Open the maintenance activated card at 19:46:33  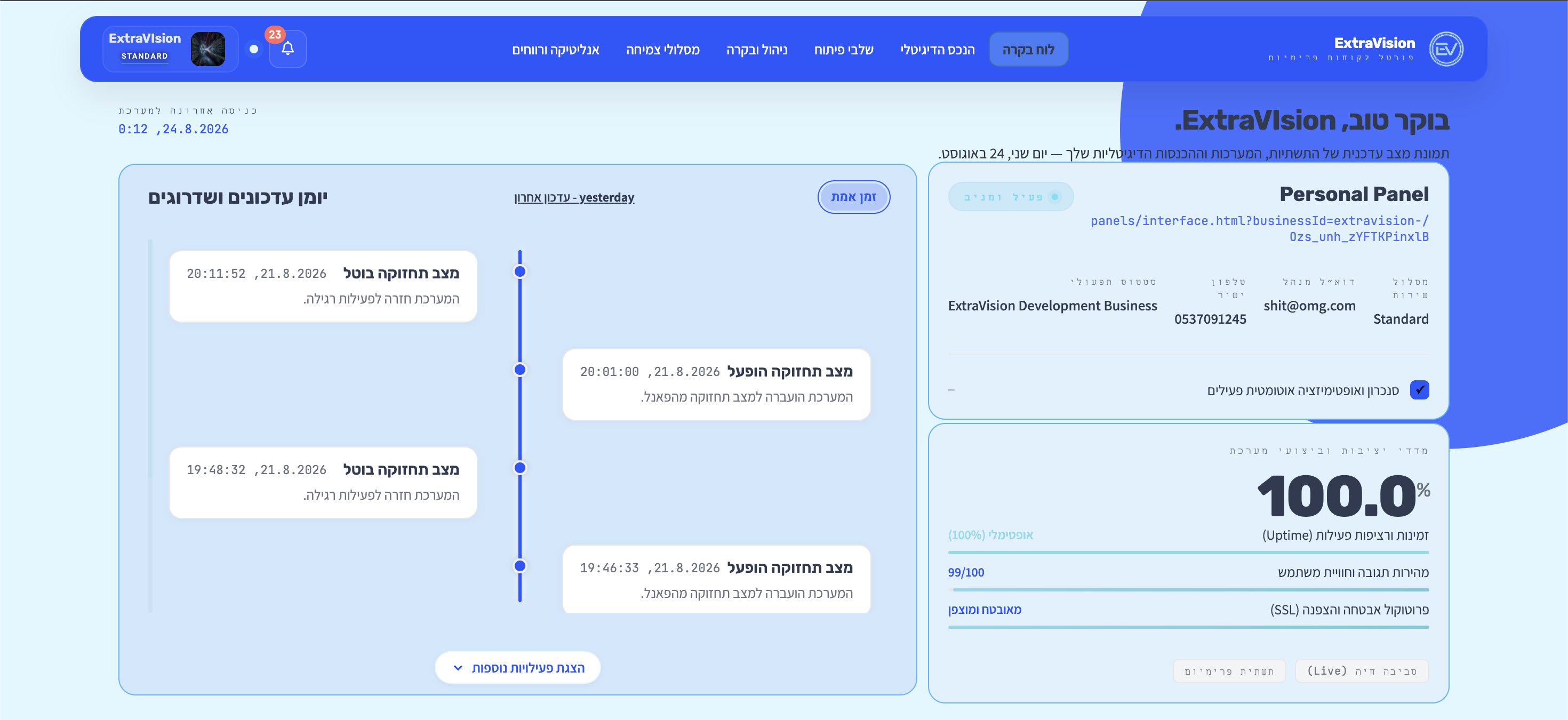(716, 579)
